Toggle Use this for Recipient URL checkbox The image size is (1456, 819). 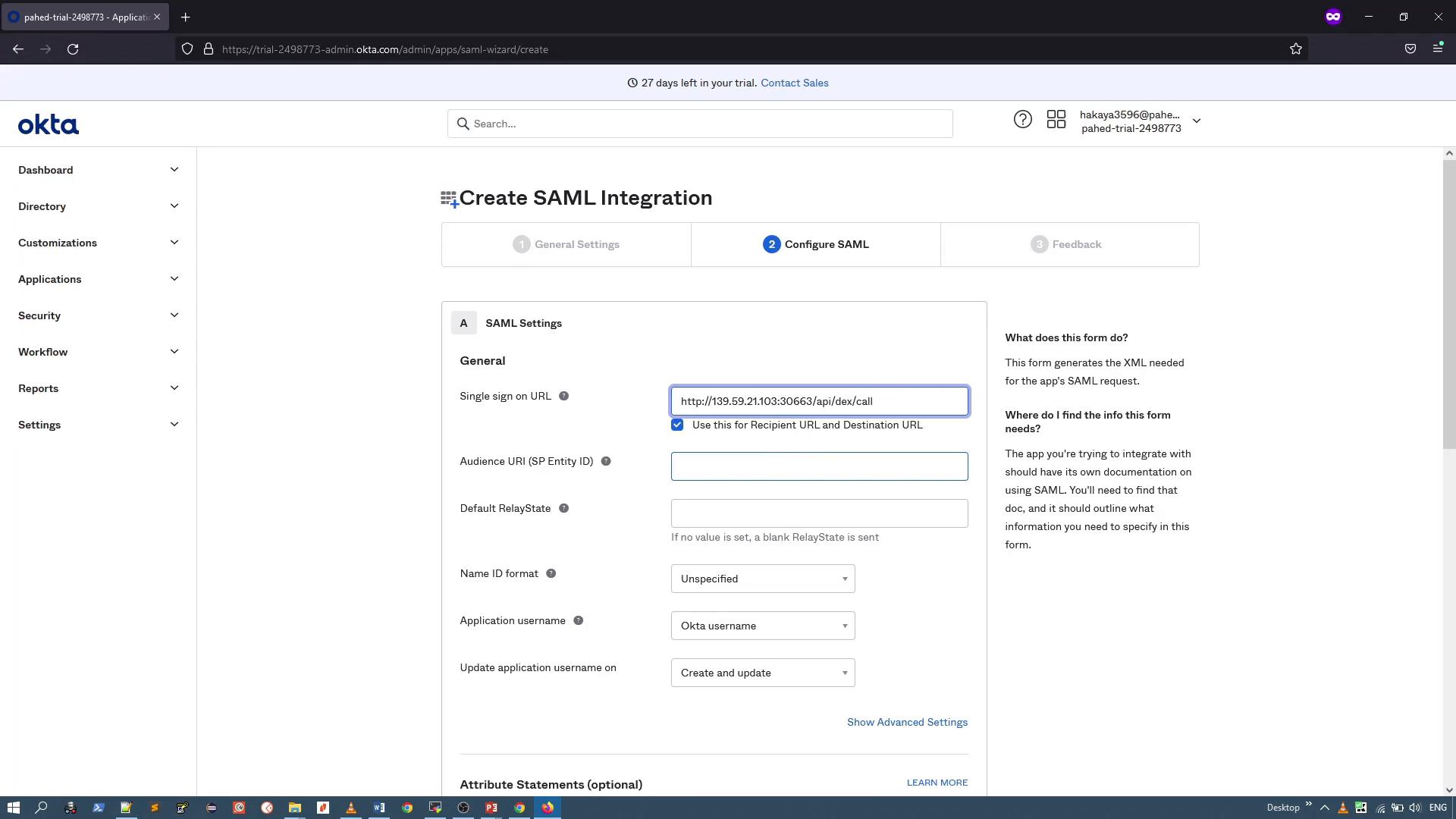[677, 425]
